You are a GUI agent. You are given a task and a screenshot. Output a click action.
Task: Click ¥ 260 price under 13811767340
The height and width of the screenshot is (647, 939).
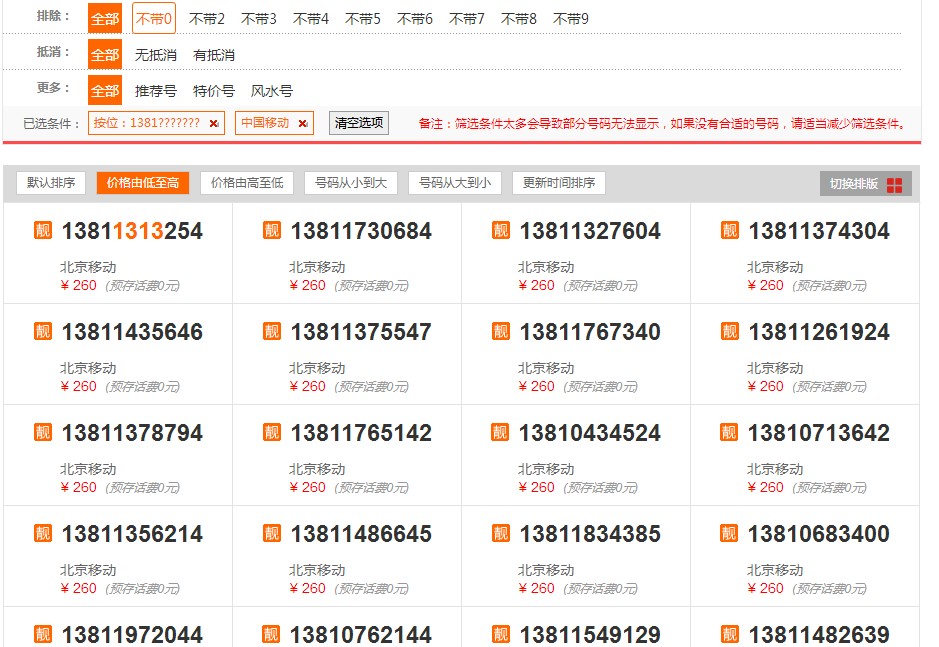pyautogui.click(x=537, y=386)
